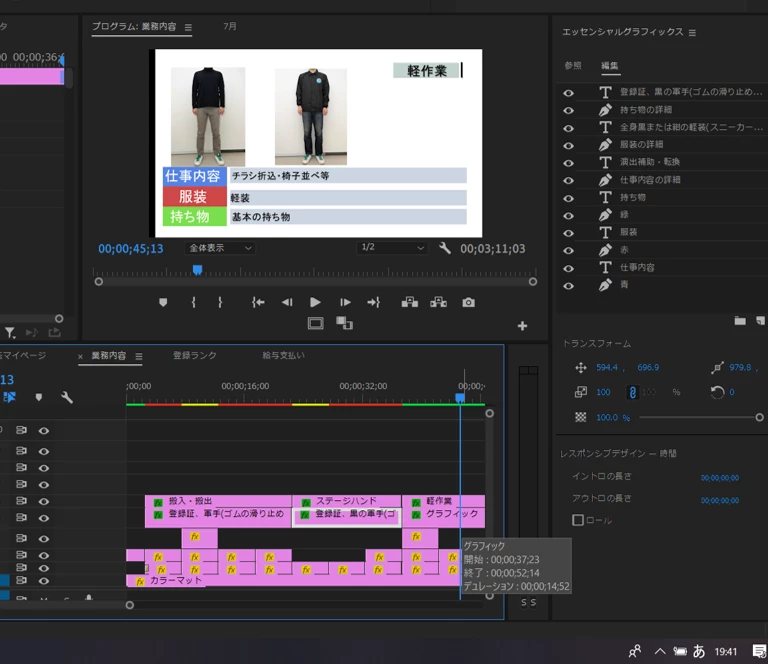
Task: Hide the 演出補助・転換 layer
Action: (x=568, y=163)
